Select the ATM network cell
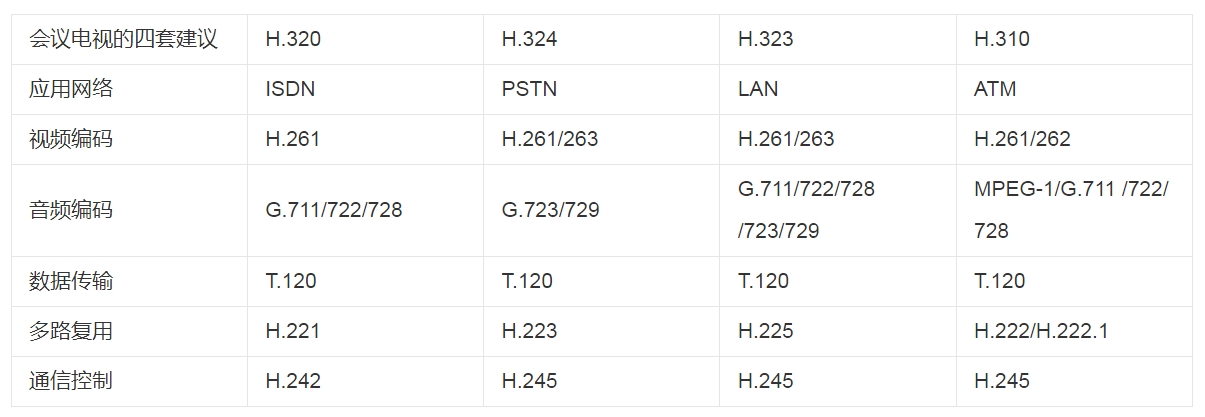The width and height of the screenshot is (1205, 417). coord(995,89)
